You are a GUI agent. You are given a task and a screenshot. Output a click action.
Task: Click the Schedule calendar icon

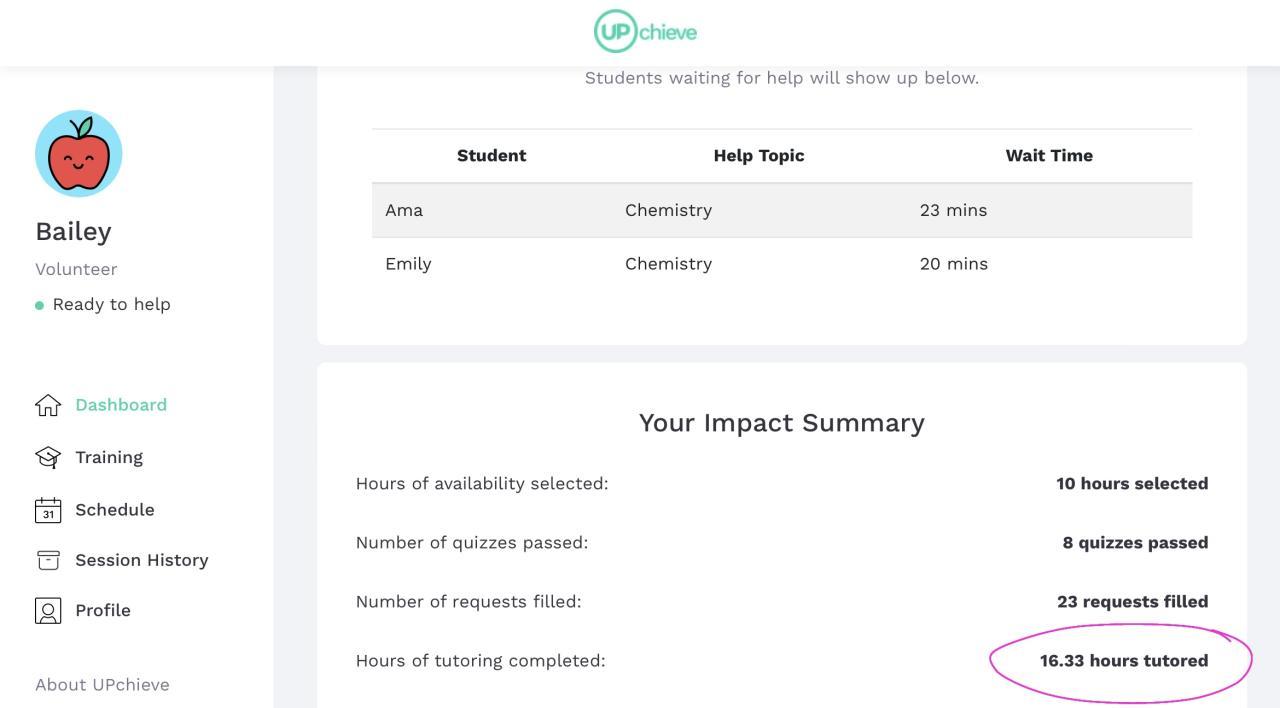tap(48, 510)
